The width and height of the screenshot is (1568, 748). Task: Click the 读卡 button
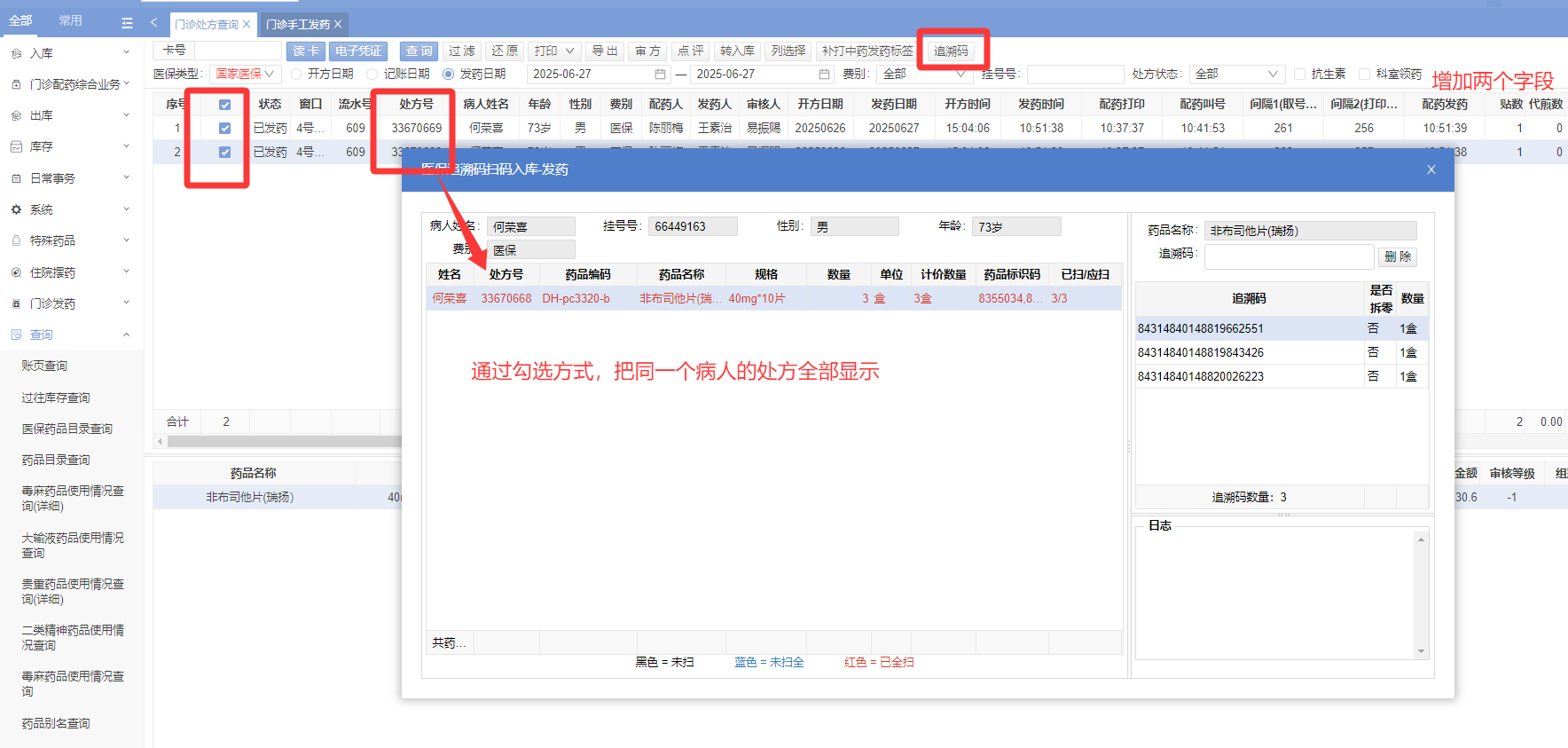306,51
